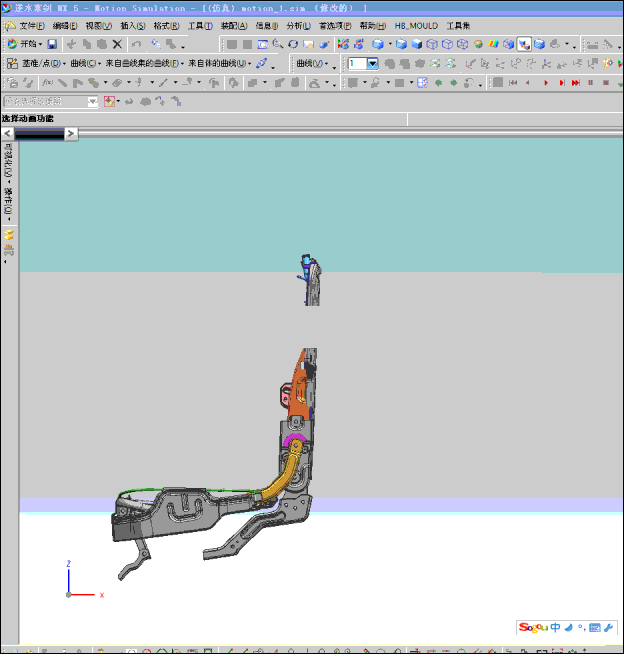
Task: Click the right green arrow icon
Action: 453,83
